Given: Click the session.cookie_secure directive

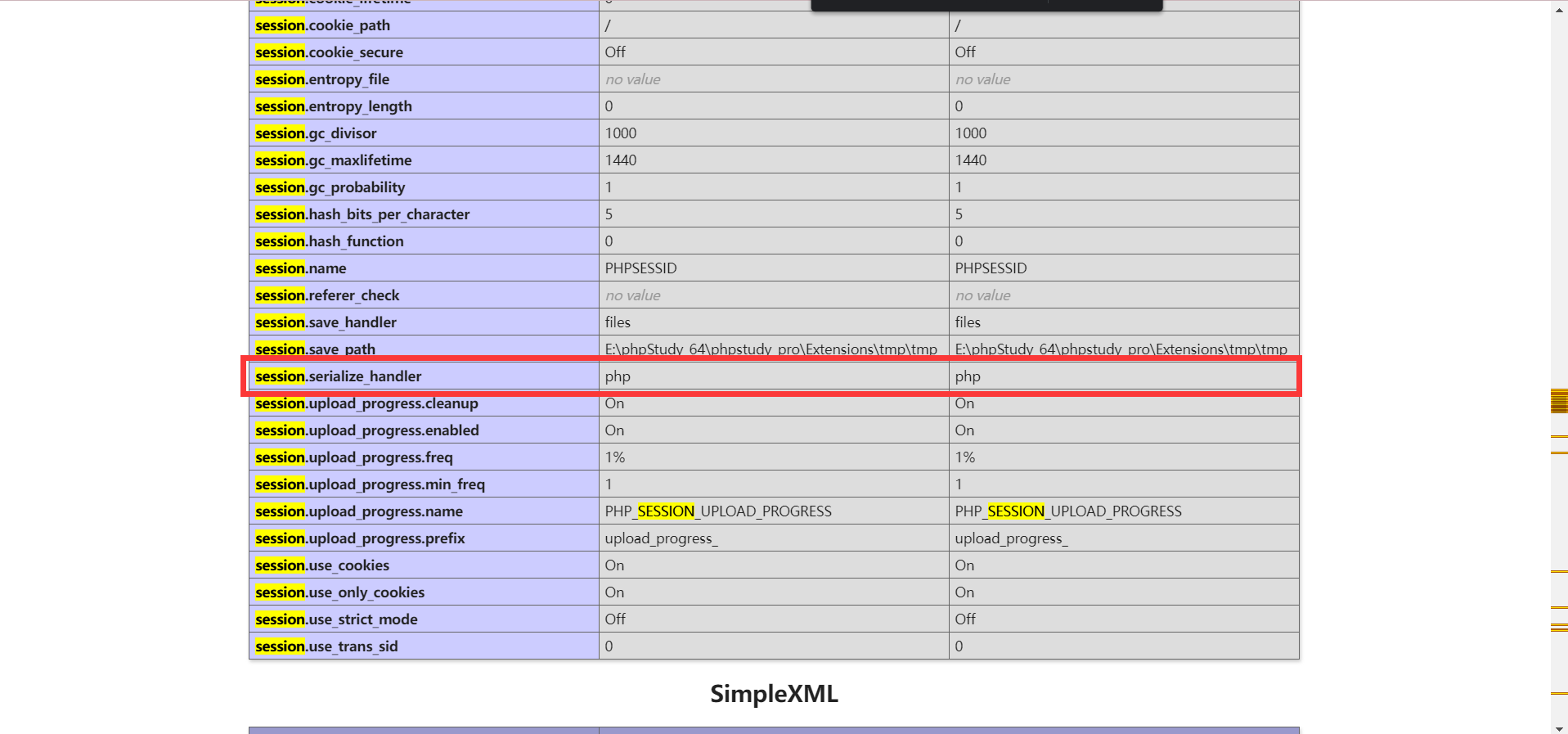Looking at the screenshot, I should [x=329, y=52].
